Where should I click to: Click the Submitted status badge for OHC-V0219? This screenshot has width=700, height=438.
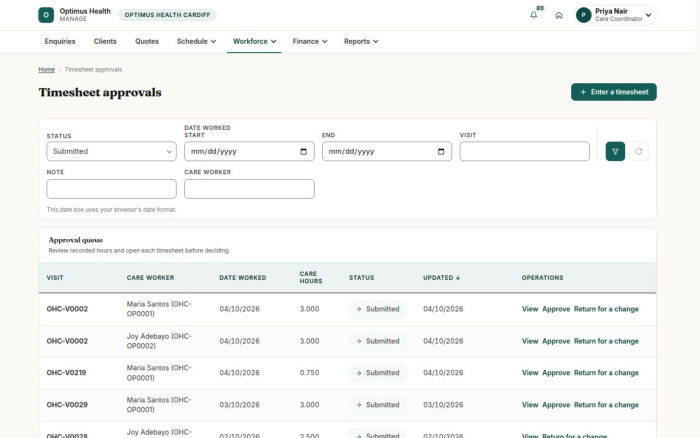tap(378, 373)
